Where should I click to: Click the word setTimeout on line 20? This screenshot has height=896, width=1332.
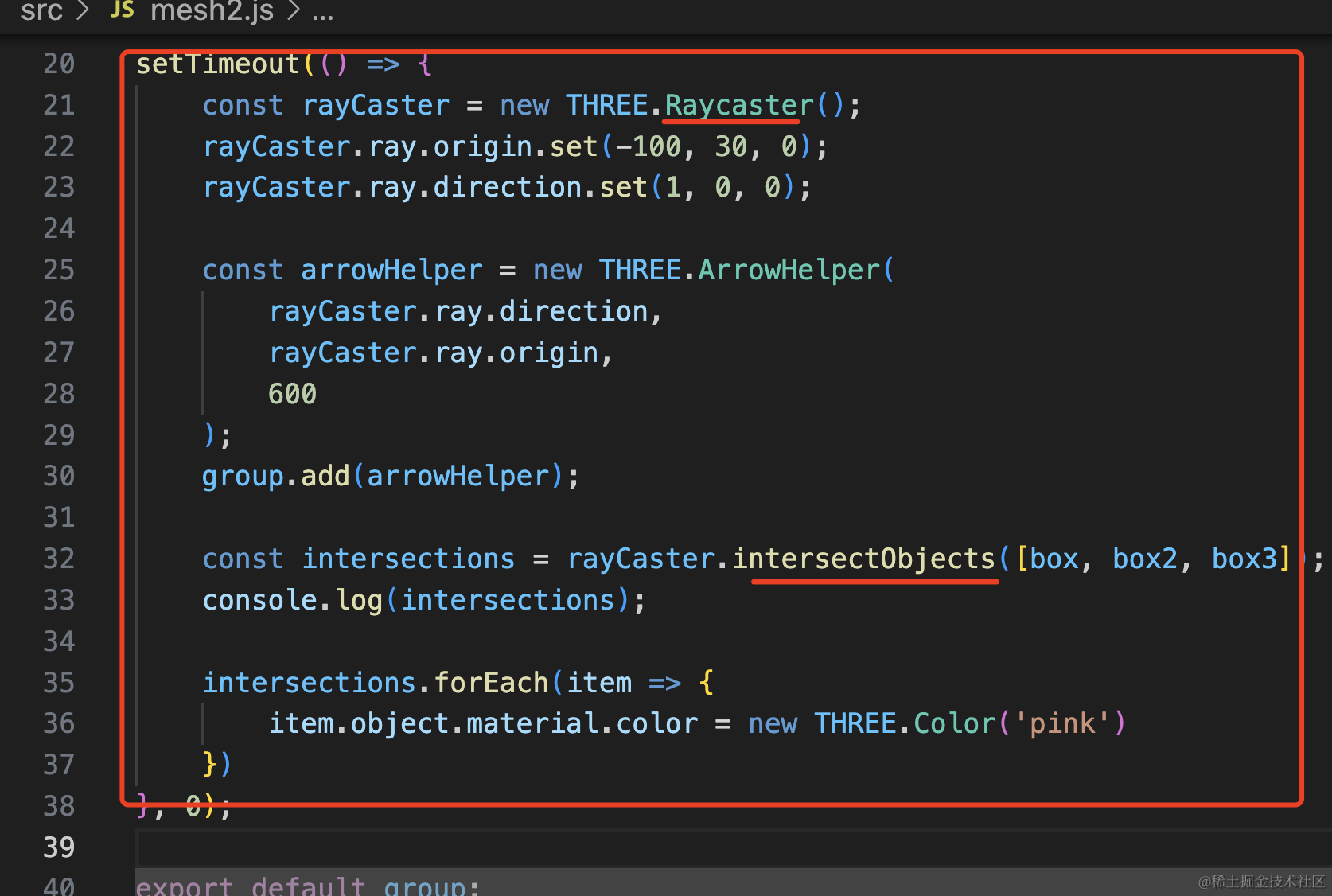218,64
